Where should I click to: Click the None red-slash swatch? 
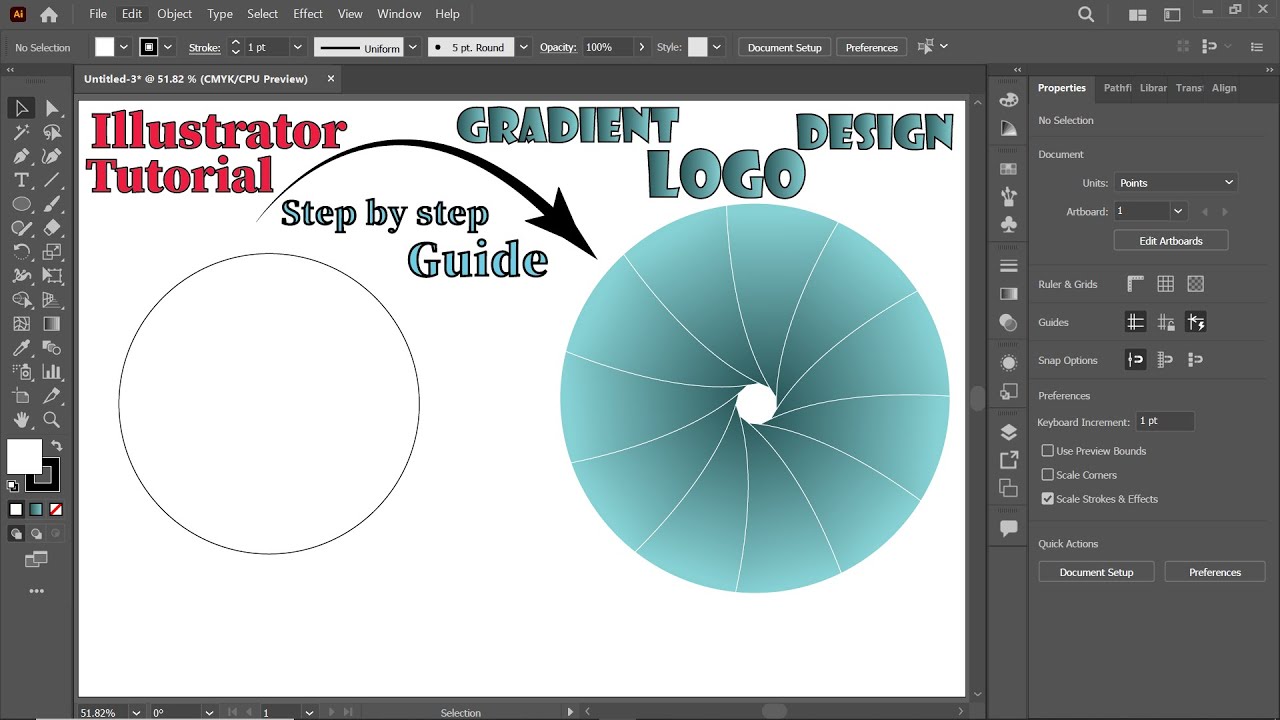(x=56, y=509)
